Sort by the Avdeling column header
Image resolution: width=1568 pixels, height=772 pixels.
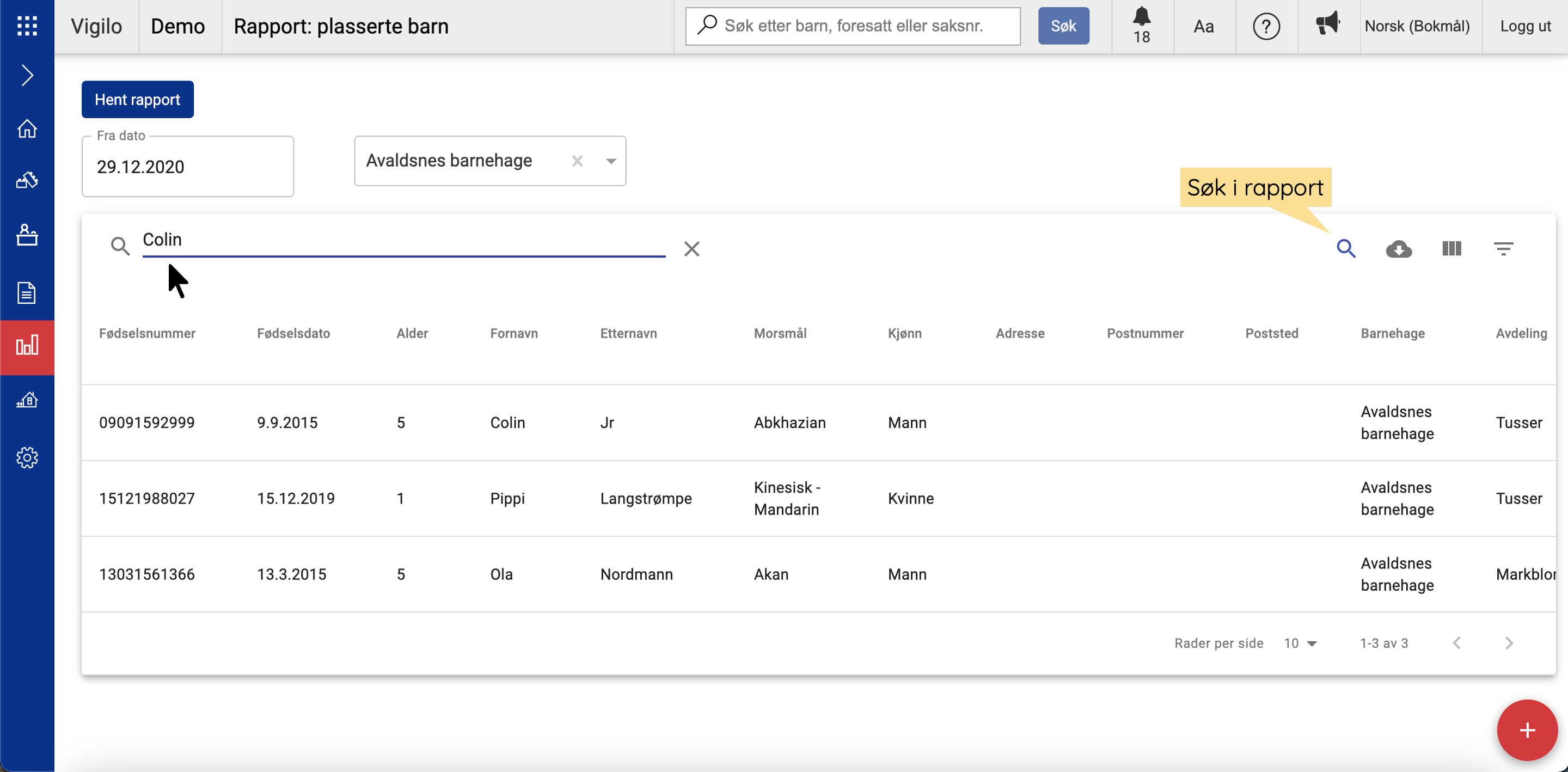[1521, 333]
